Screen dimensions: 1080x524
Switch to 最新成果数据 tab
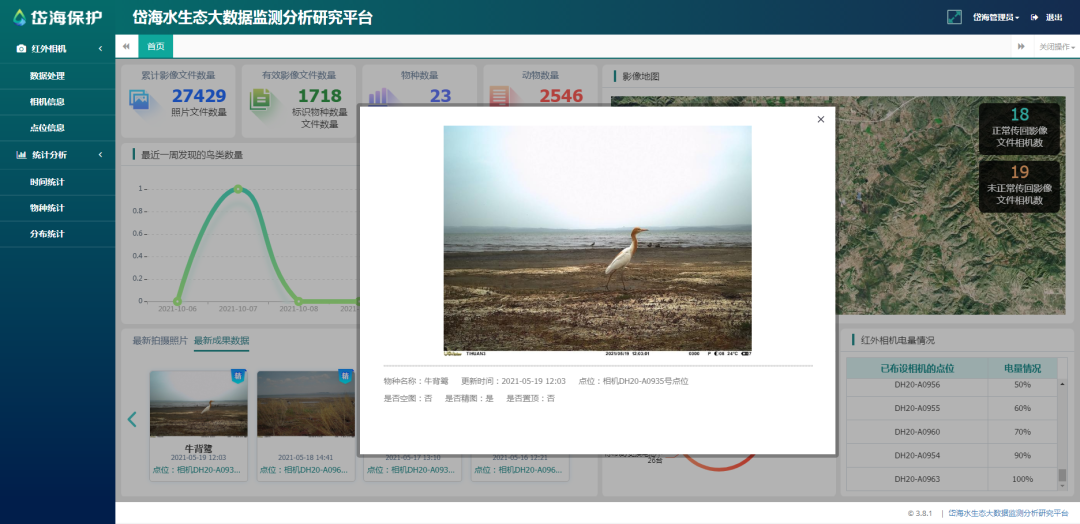tap(222, 341)
